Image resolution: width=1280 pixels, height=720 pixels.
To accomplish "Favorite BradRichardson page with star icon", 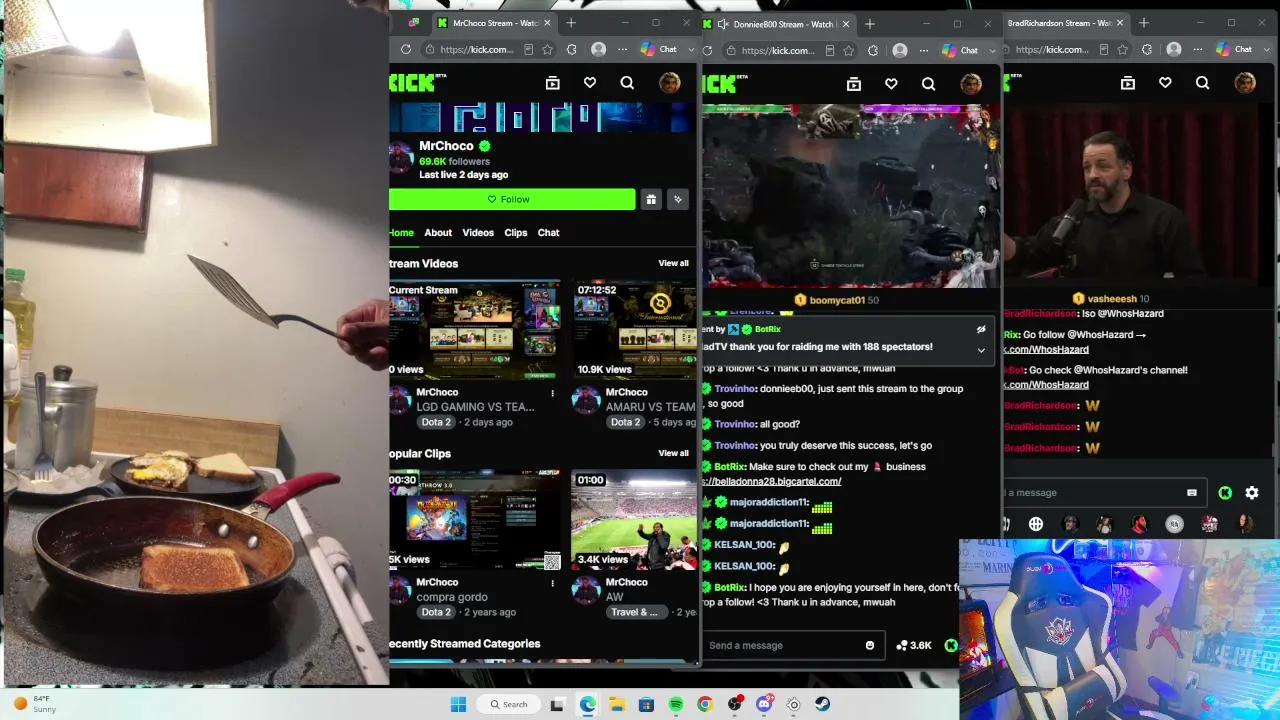I will 1123,50.
